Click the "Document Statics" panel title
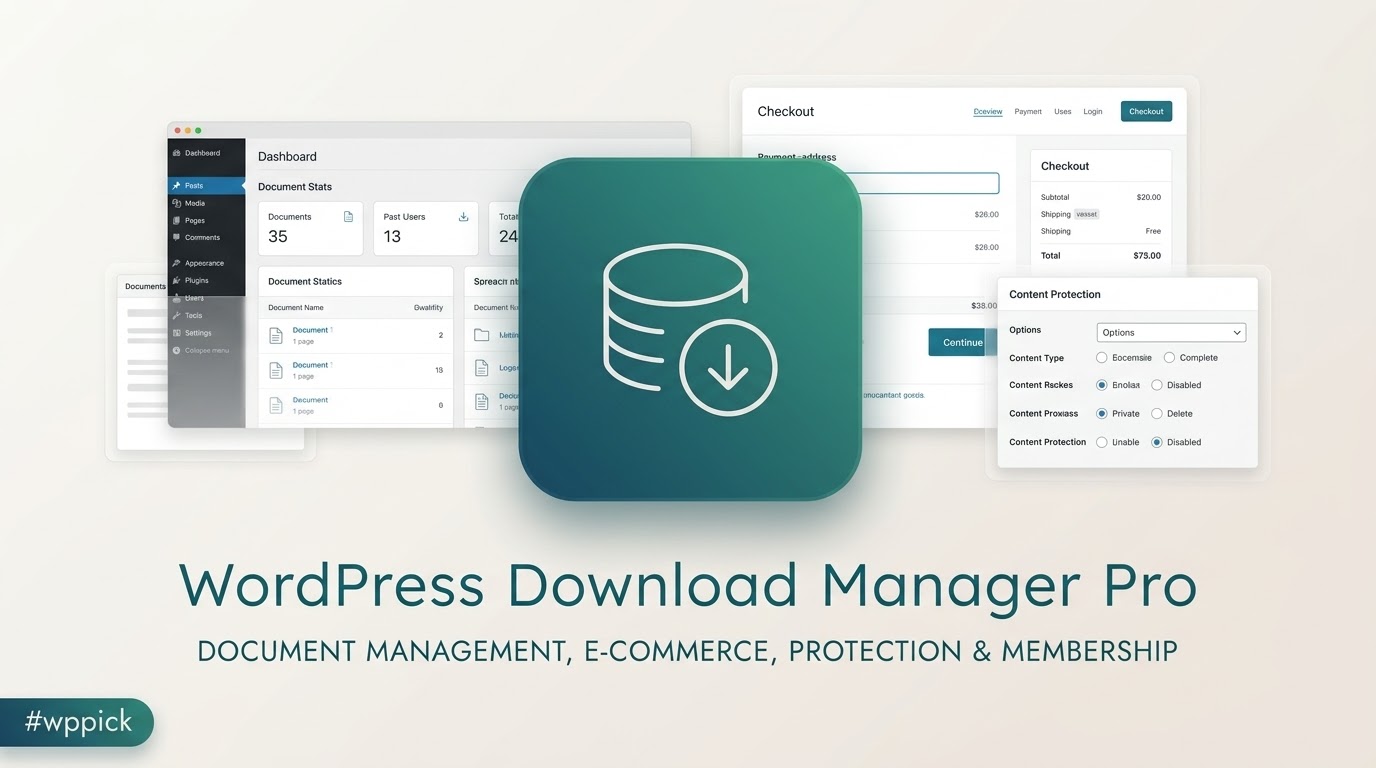1376x768 pixels. [x=305, y=282]
